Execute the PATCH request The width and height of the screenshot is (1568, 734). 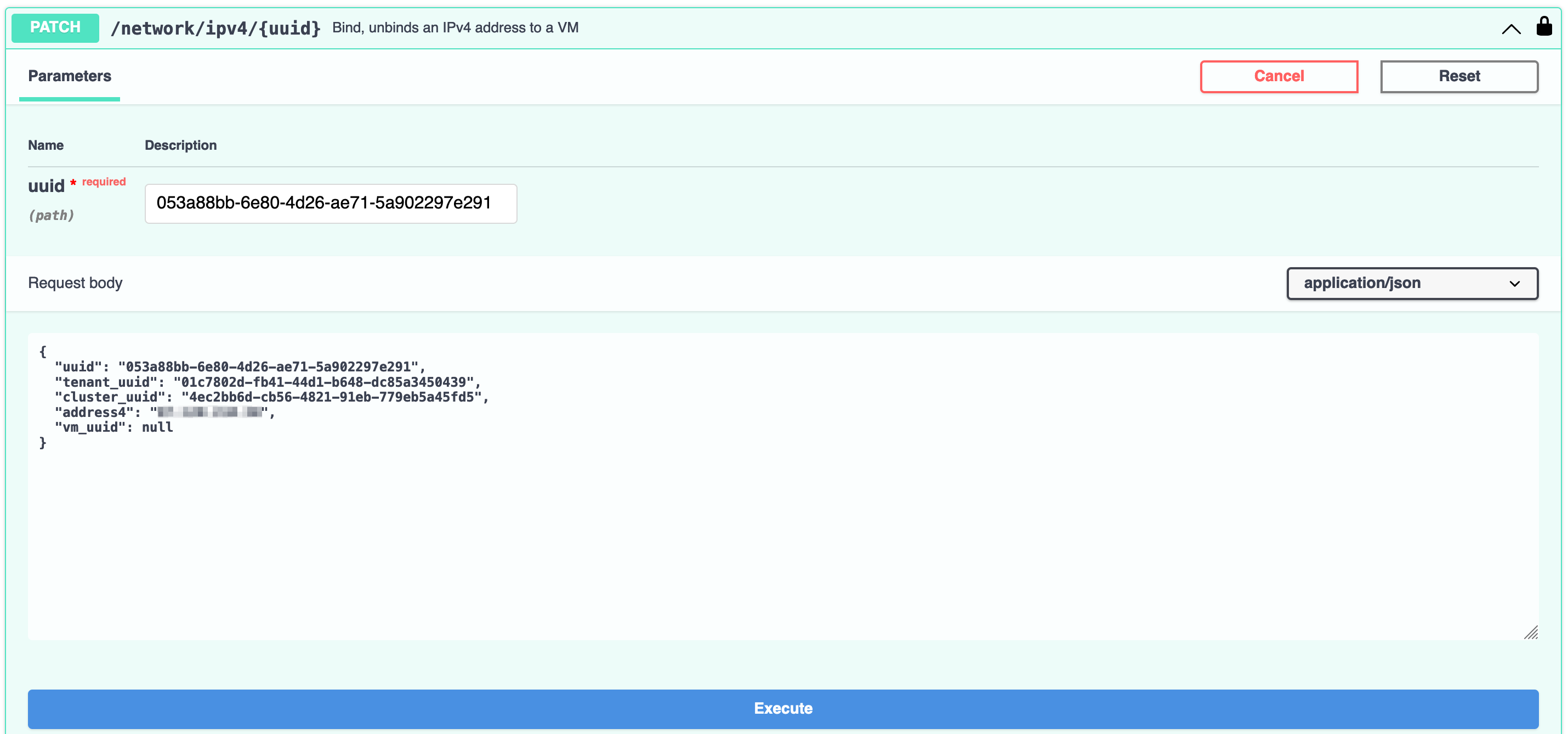783,708
